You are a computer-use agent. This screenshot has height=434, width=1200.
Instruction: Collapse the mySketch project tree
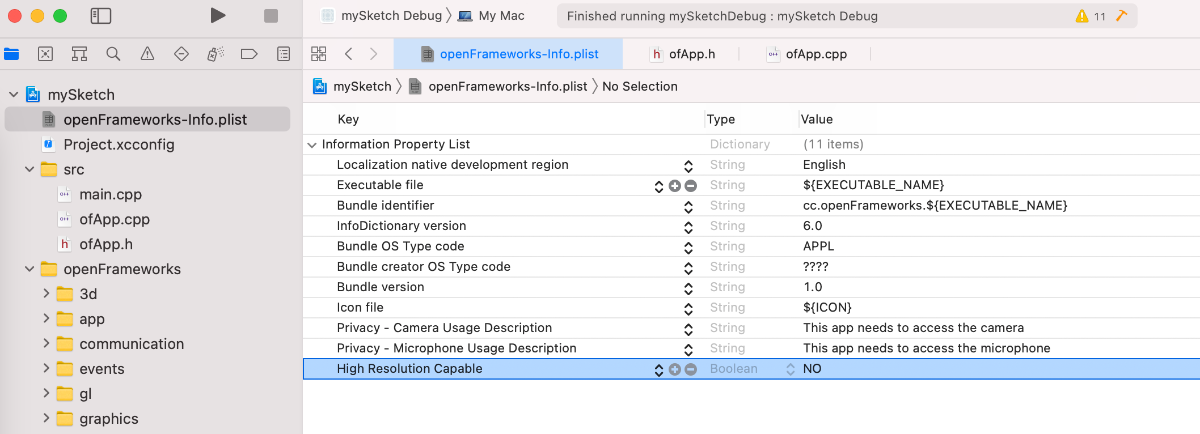tap(13, 95)
